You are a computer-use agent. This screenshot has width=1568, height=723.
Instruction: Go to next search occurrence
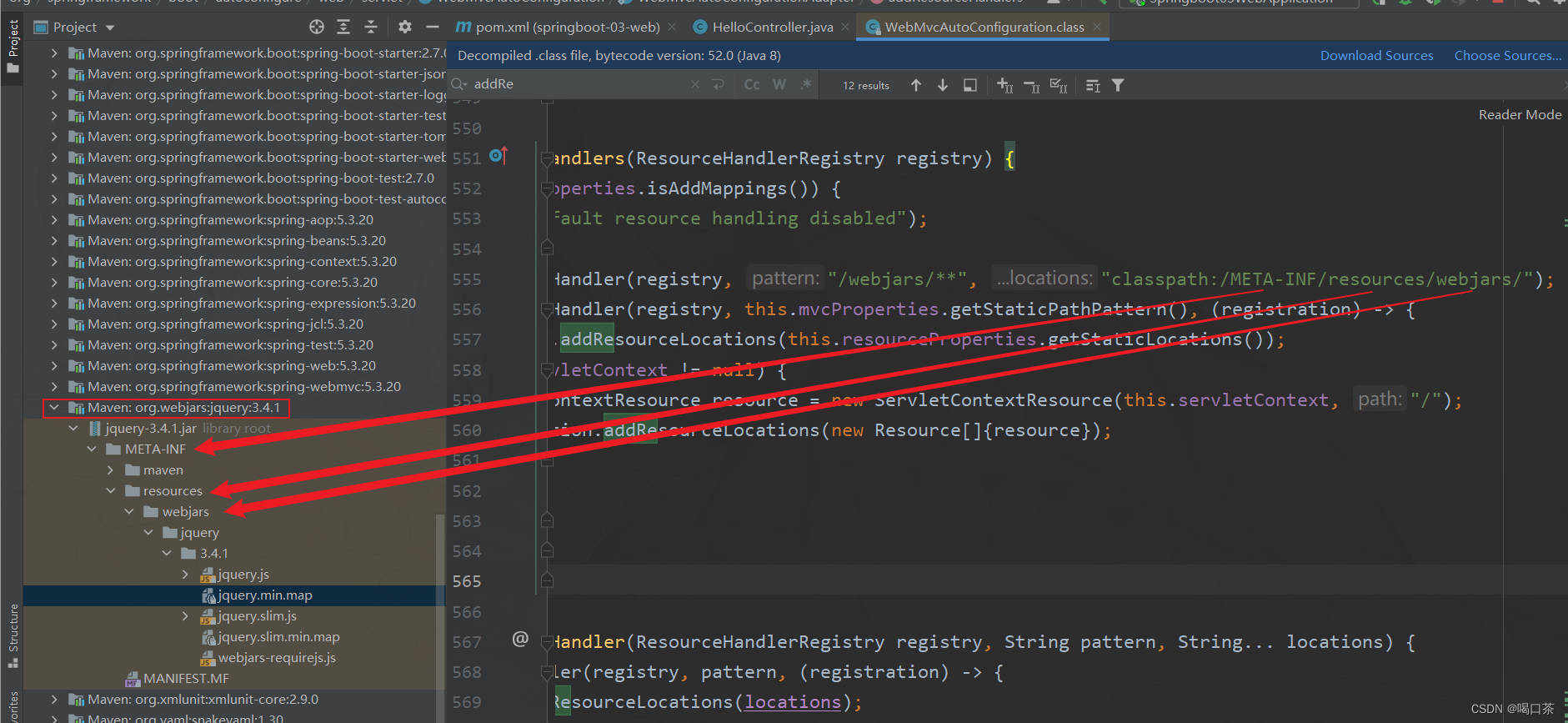943,85
